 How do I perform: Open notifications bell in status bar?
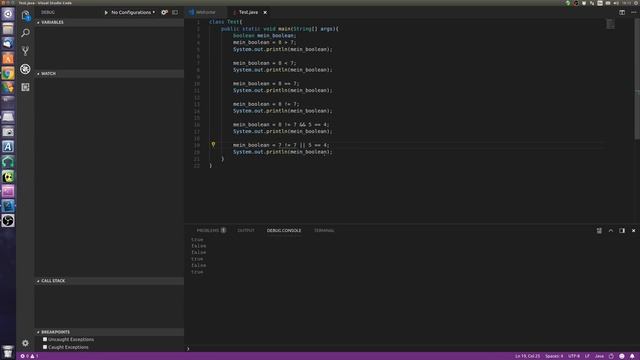(x=632, y=356)
